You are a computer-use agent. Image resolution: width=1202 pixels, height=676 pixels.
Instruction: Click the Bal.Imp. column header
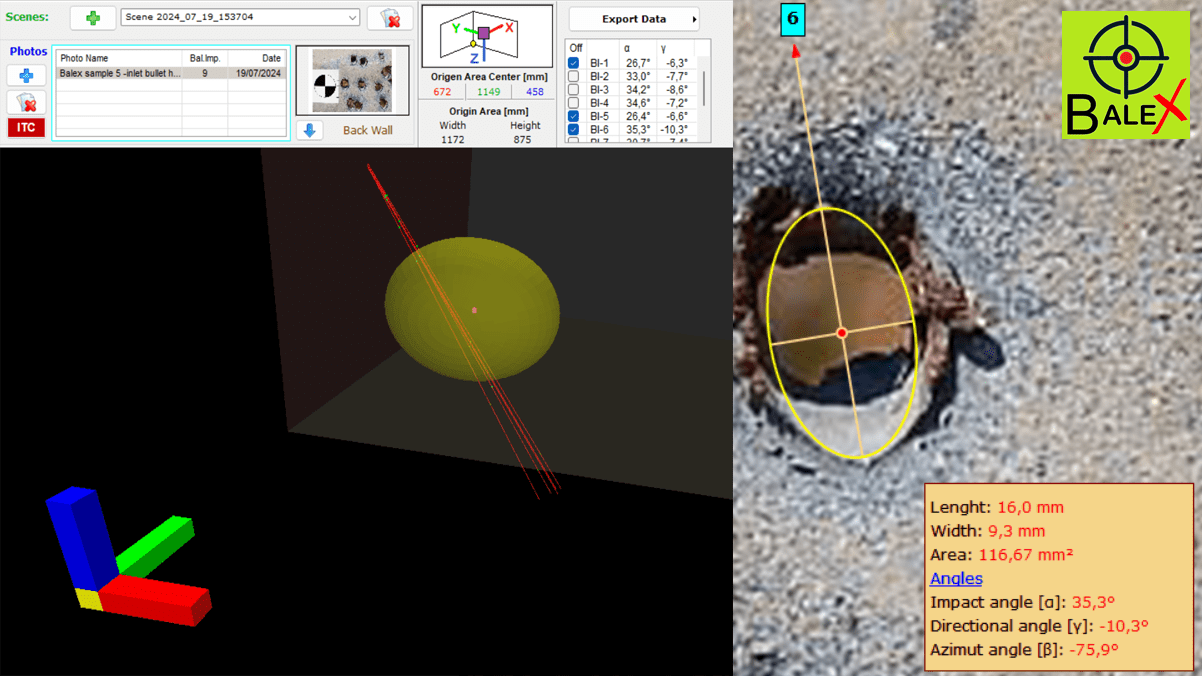(205, 58)
